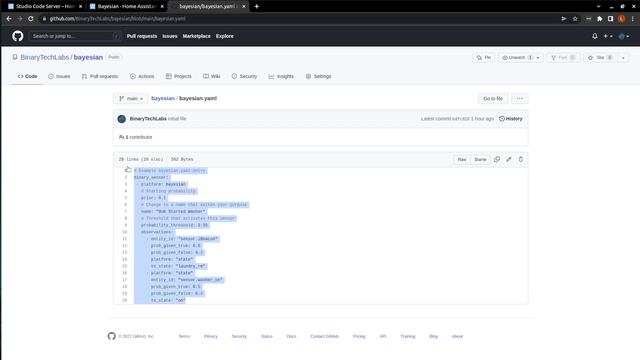Click BinaryTechLabs avatar in commit row

(x=122, y=119)
